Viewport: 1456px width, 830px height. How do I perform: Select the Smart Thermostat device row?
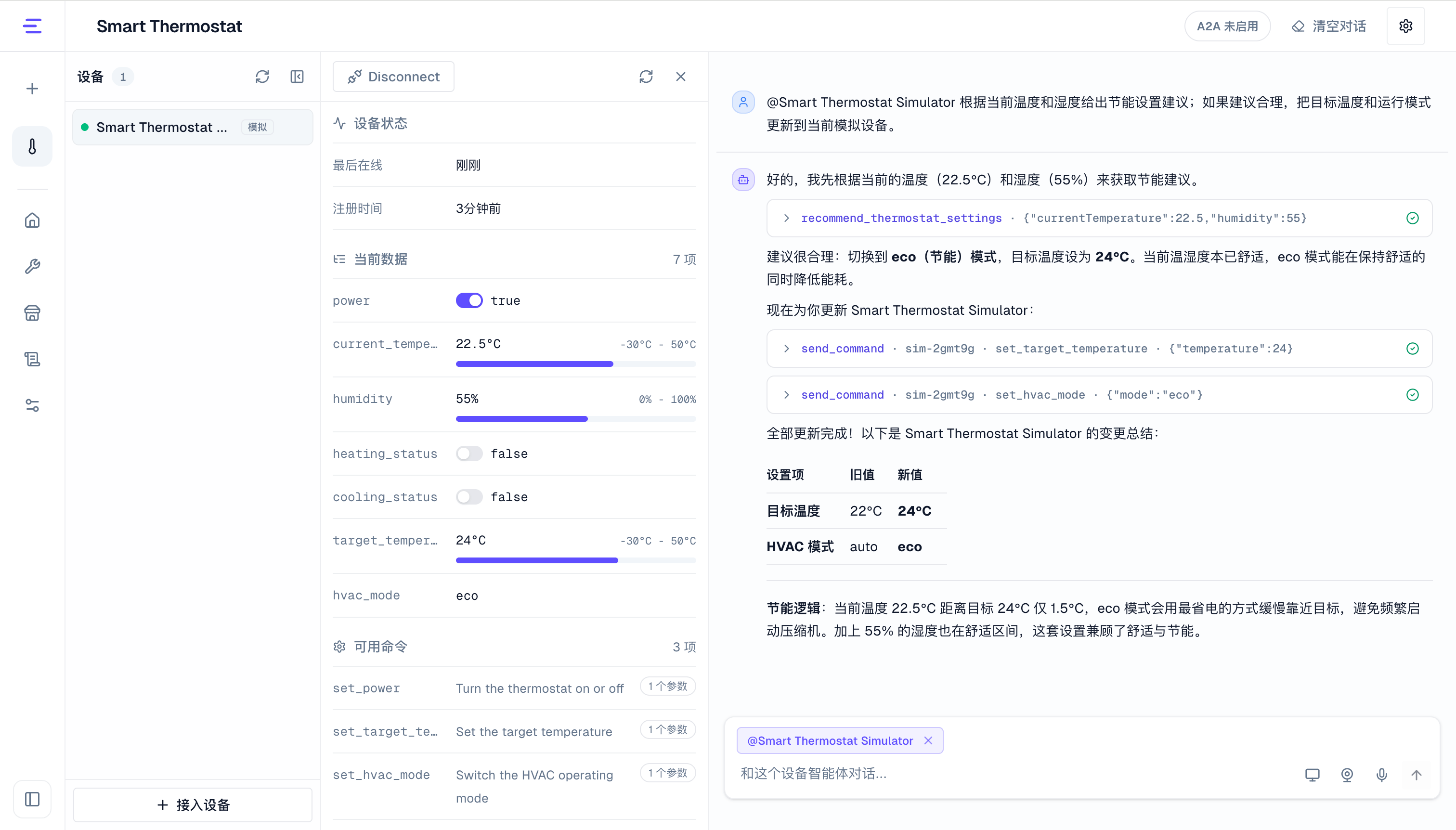pyautogui.click(x=193, y=127)
